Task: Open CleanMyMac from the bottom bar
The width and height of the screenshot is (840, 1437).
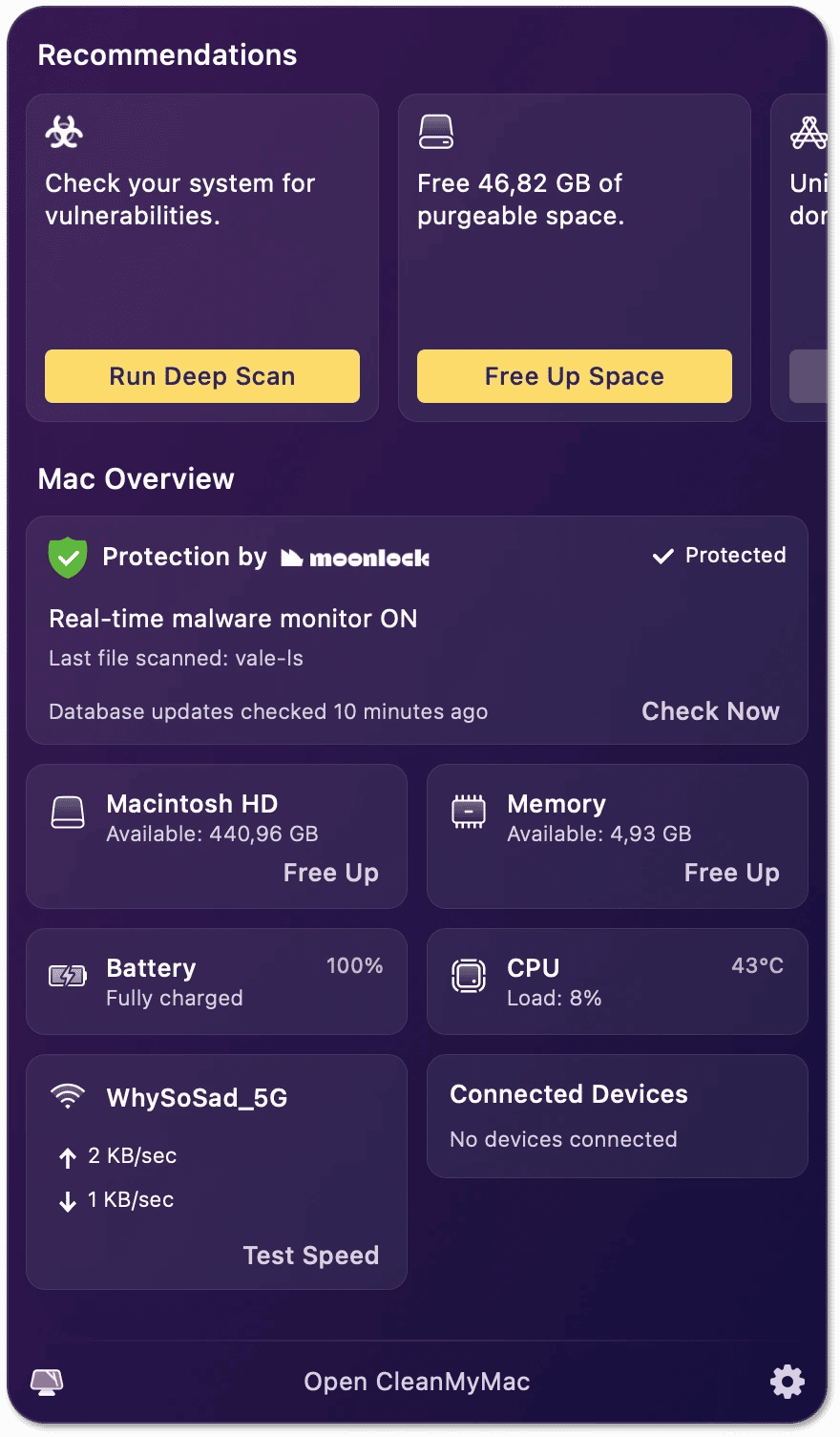Action: [x=417, y=1382]
